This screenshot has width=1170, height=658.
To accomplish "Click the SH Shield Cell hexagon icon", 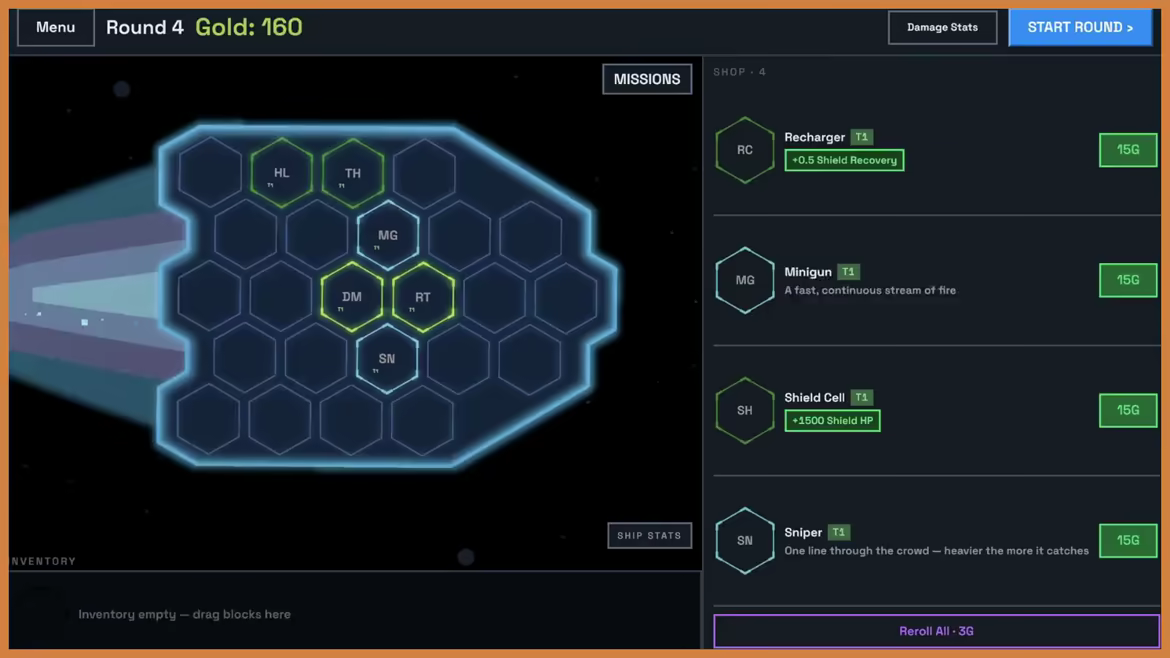I will tap(745, 410).
